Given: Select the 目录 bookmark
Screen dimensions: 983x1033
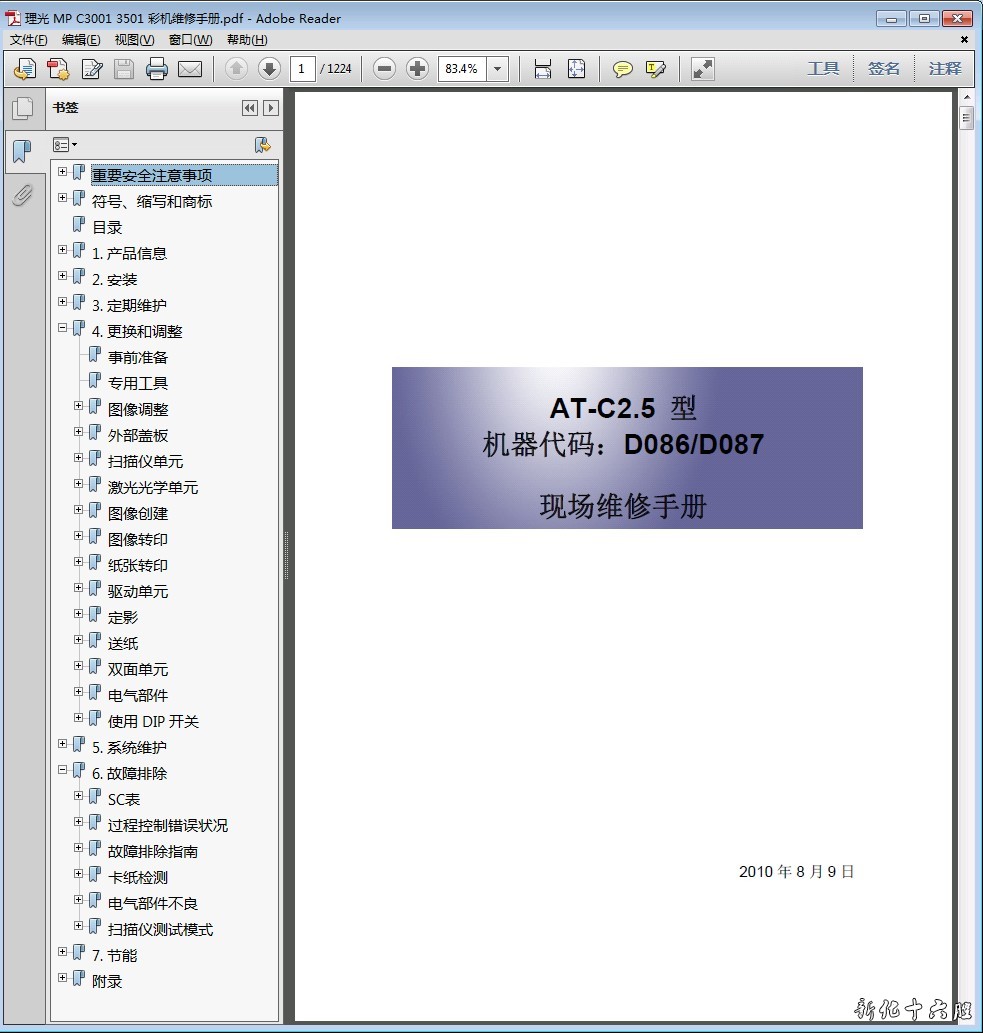Looking at the screenshot, I should tap(107, 228).
